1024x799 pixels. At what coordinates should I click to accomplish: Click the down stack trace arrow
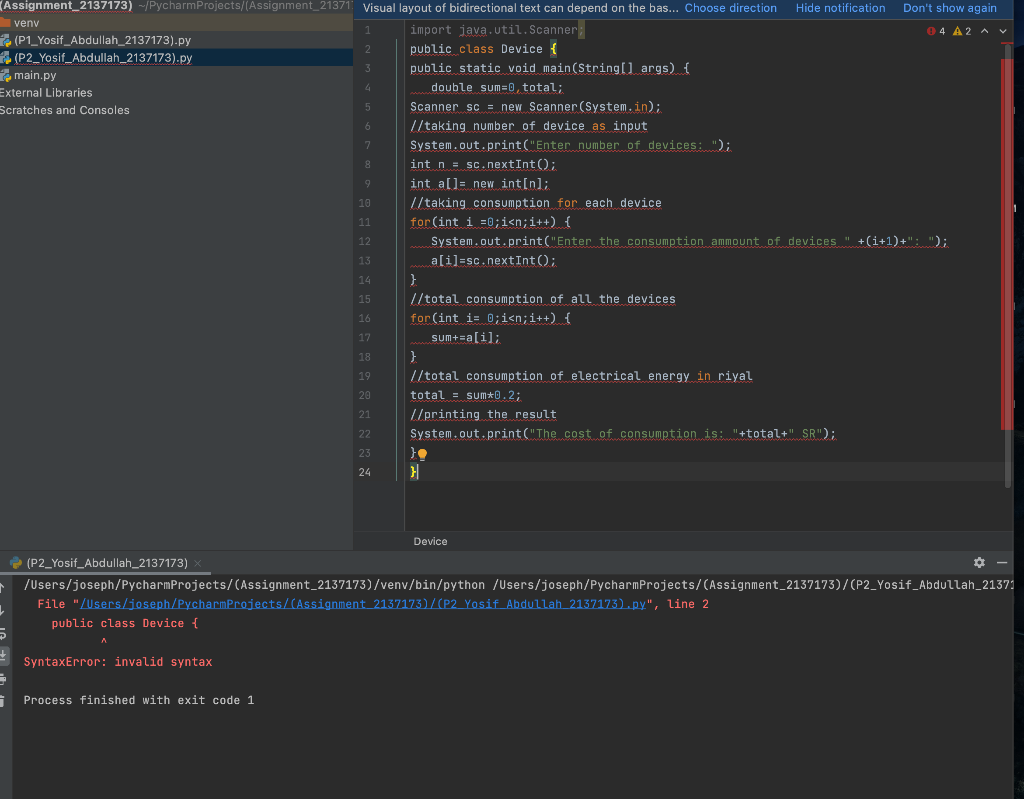(x=3, y=610)
